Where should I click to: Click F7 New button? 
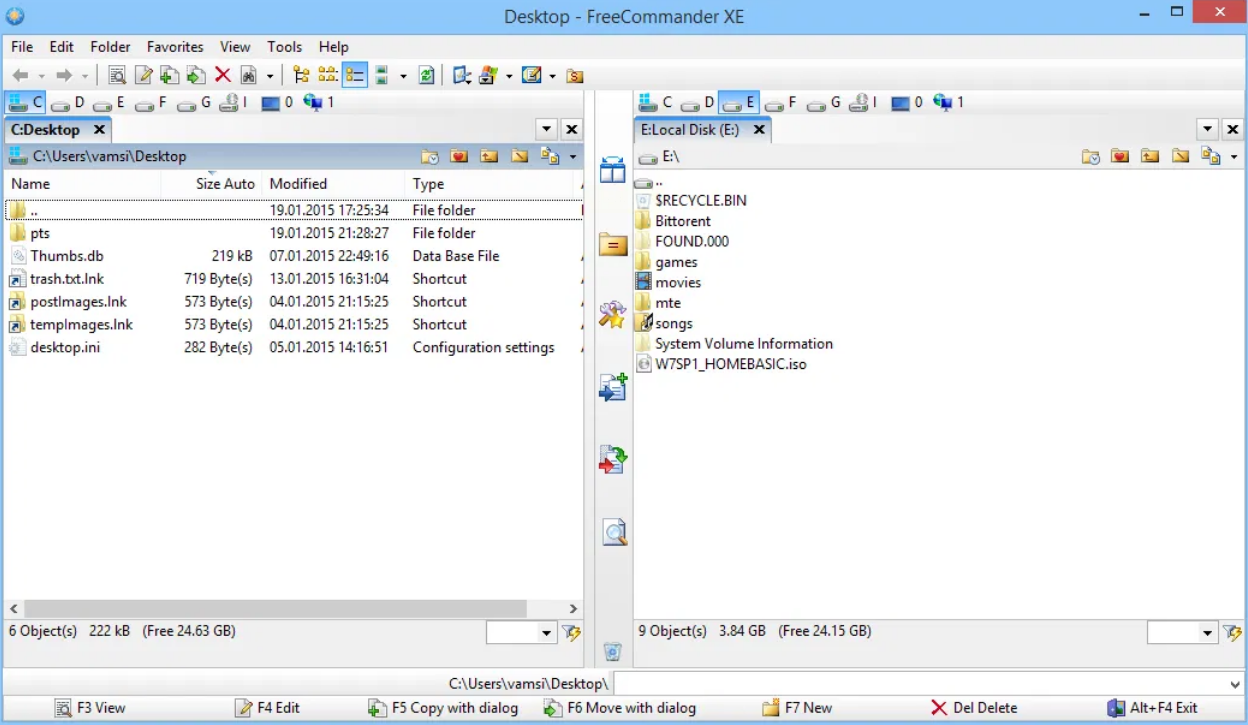796,707
